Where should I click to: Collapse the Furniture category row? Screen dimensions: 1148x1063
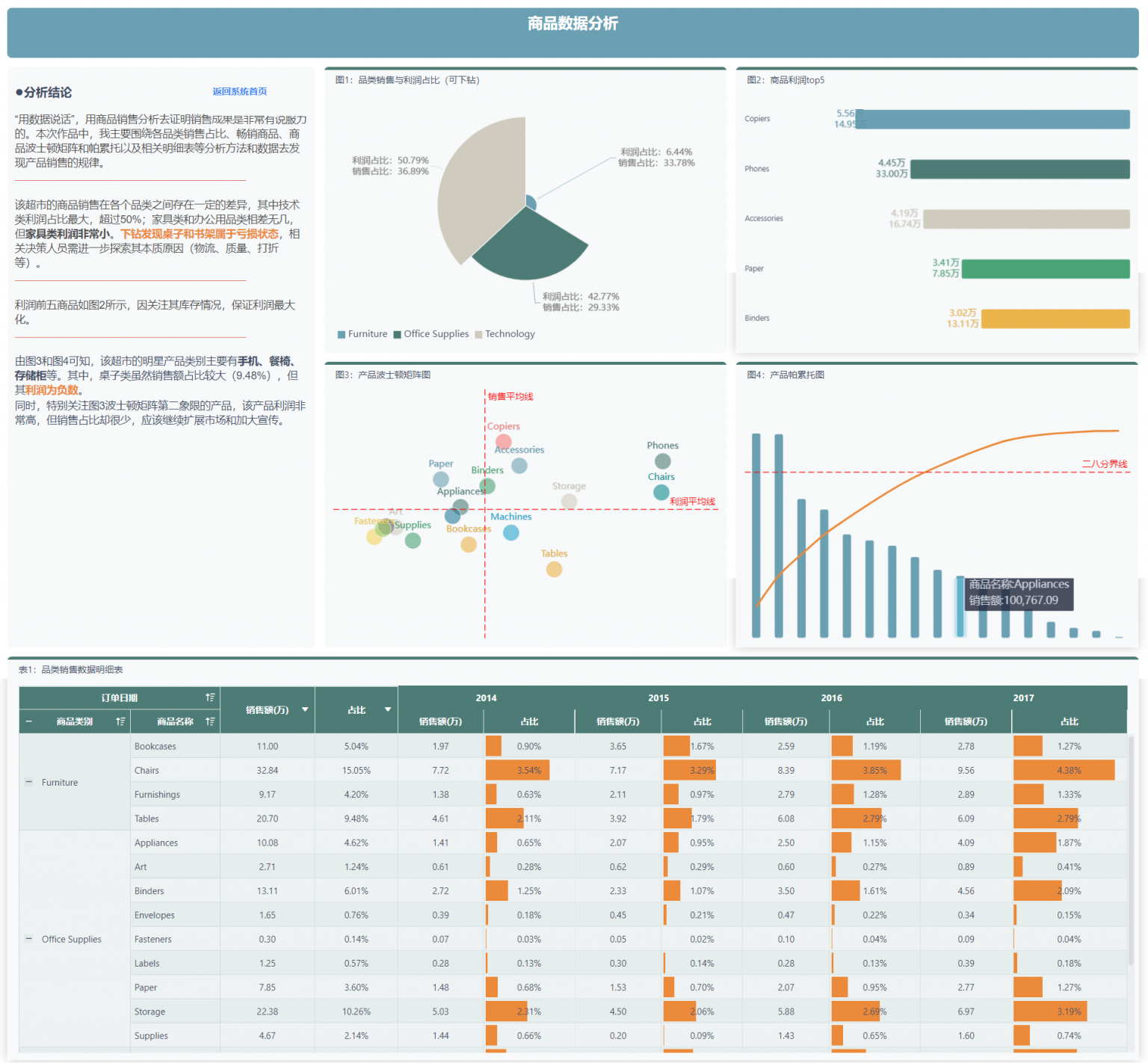coord(29,782)
